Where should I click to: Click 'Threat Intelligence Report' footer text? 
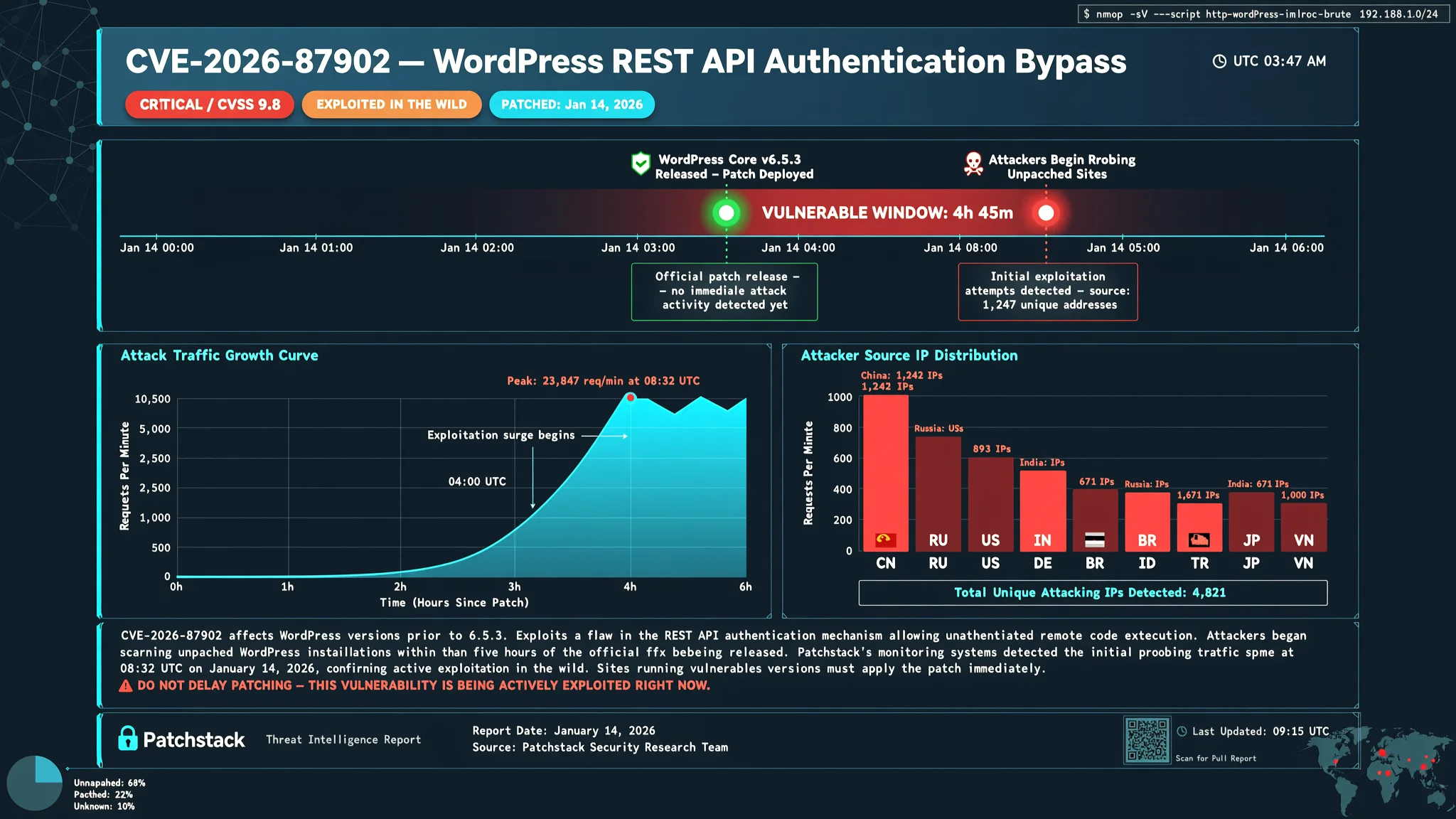pyautogui.click(x=343, y=740)
